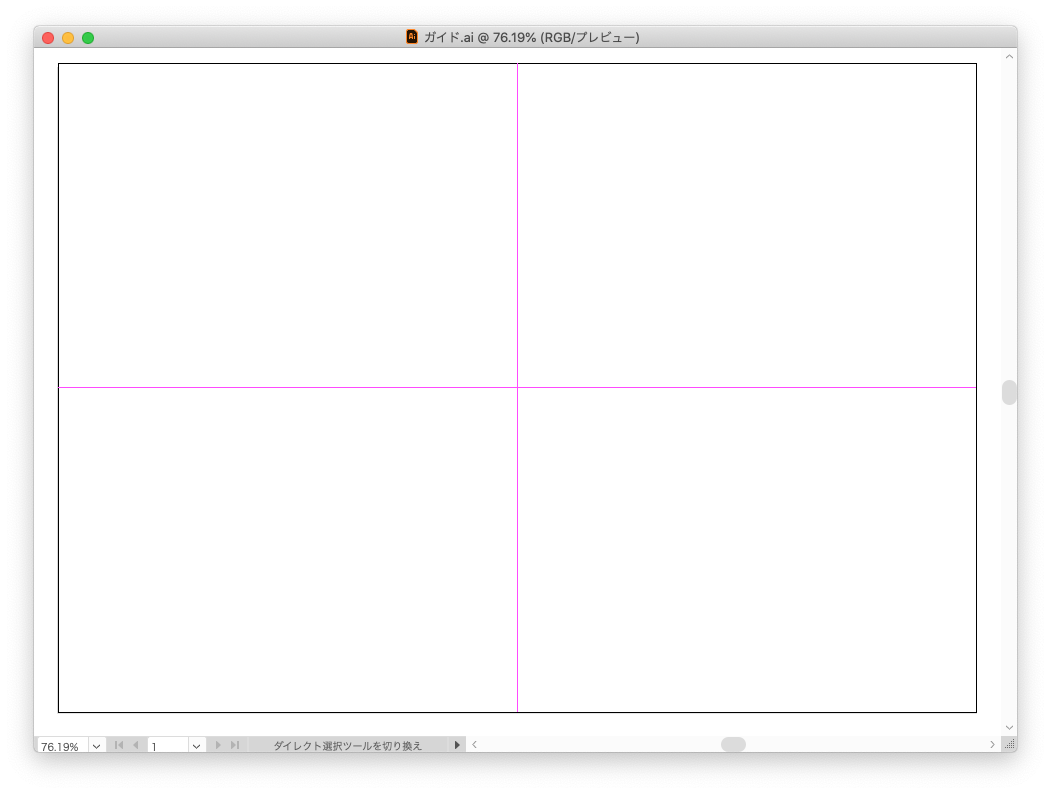This screenshot has height=794, width=1051.
Task: Click the horizontal scrollbar thumb
Action: coord(733,744)
